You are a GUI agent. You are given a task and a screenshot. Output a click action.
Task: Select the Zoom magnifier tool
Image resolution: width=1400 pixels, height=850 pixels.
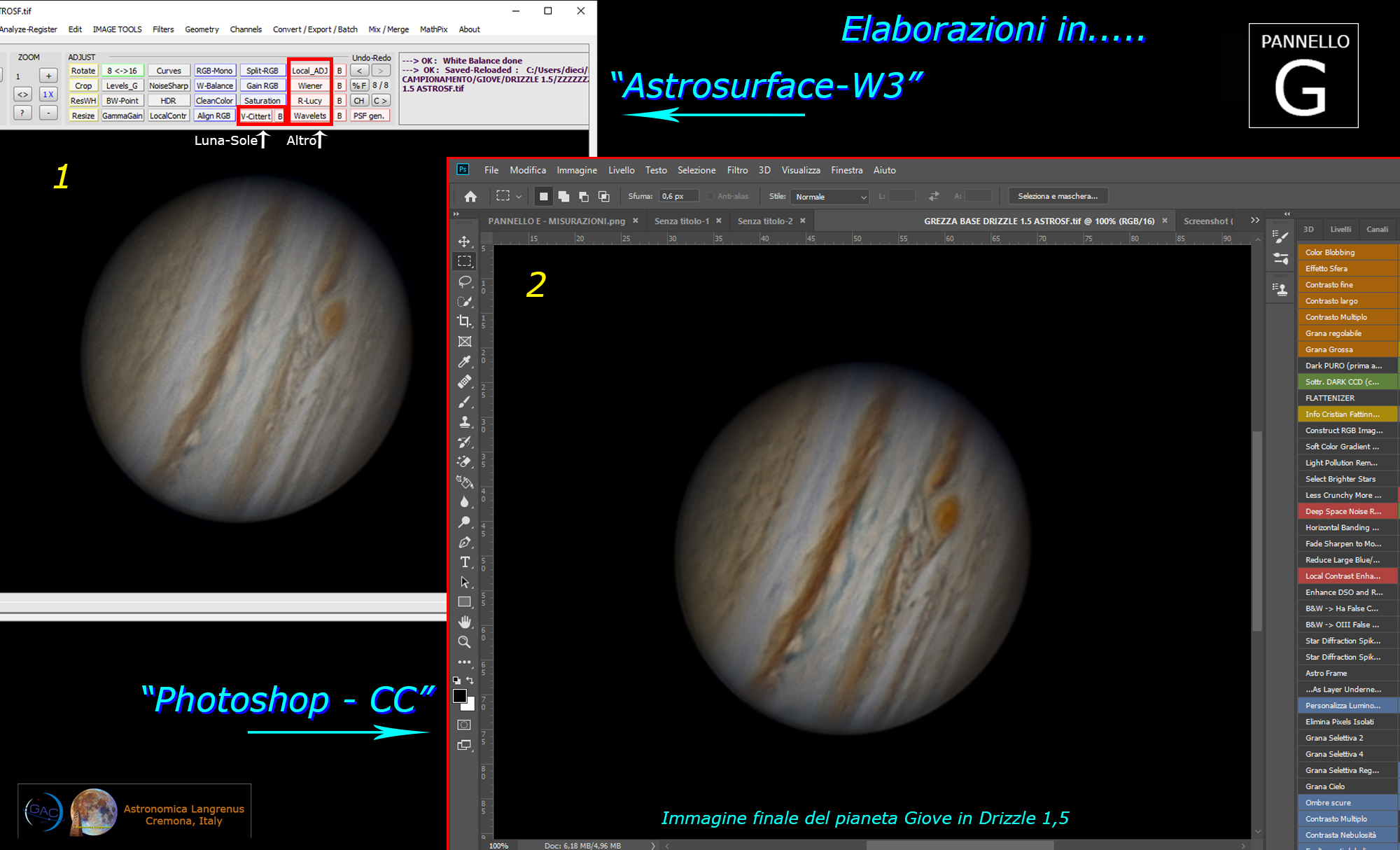[464, 642]
